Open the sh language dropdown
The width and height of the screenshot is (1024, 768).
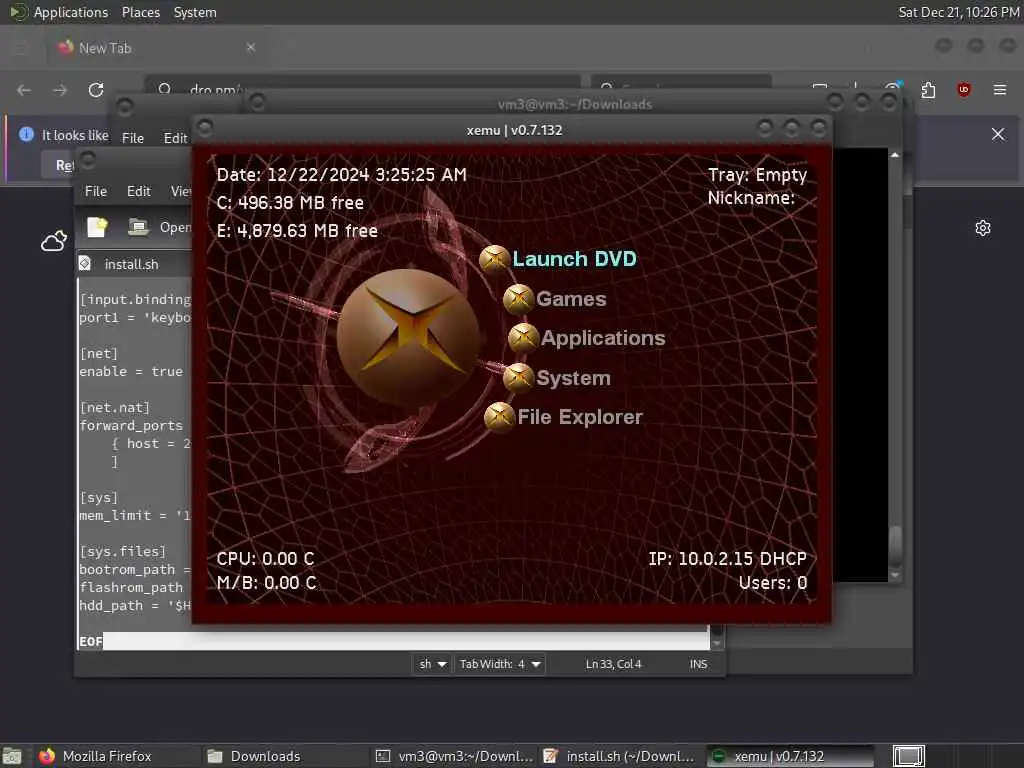(x=432, y=664)
